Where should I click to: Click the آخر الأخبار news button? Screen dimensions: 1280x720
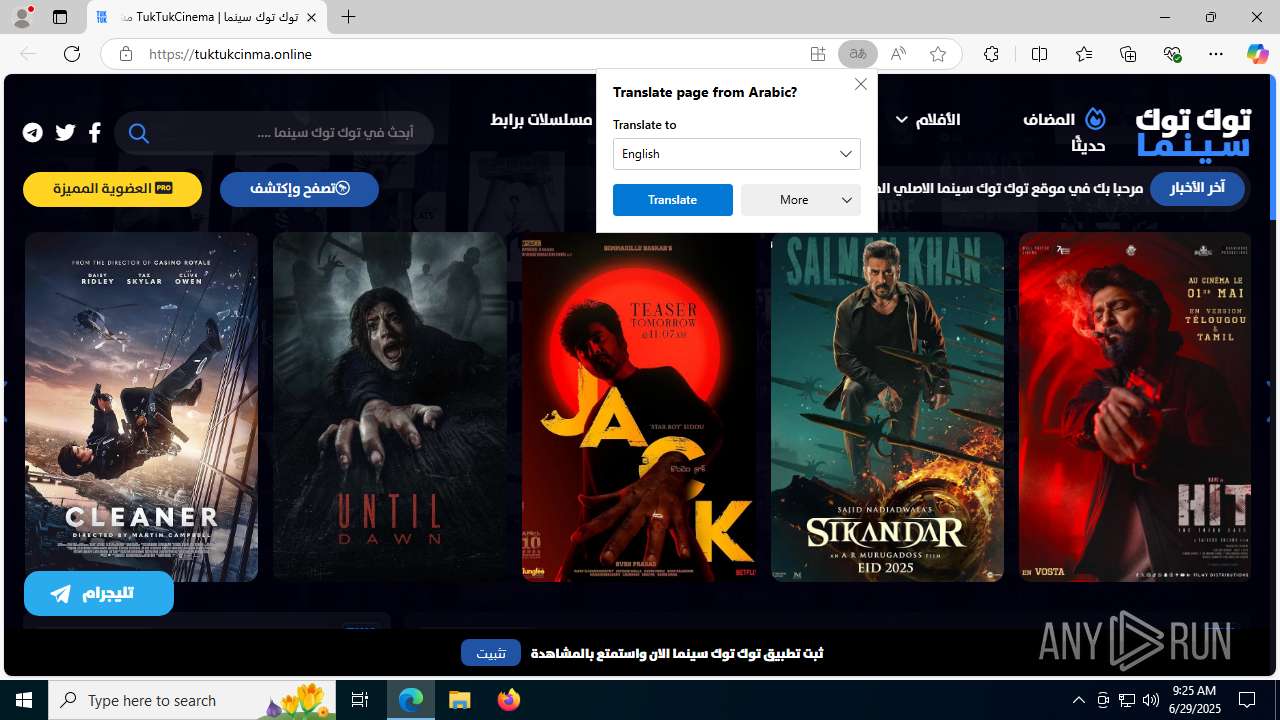(1197, 188)
